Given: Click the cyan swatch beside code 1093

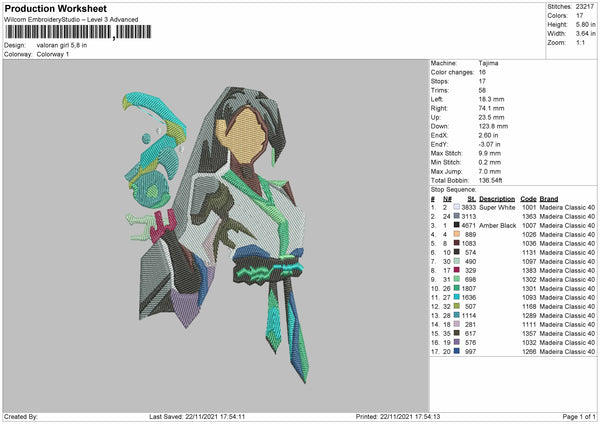Looking at the screenshot, I should 457,297.
